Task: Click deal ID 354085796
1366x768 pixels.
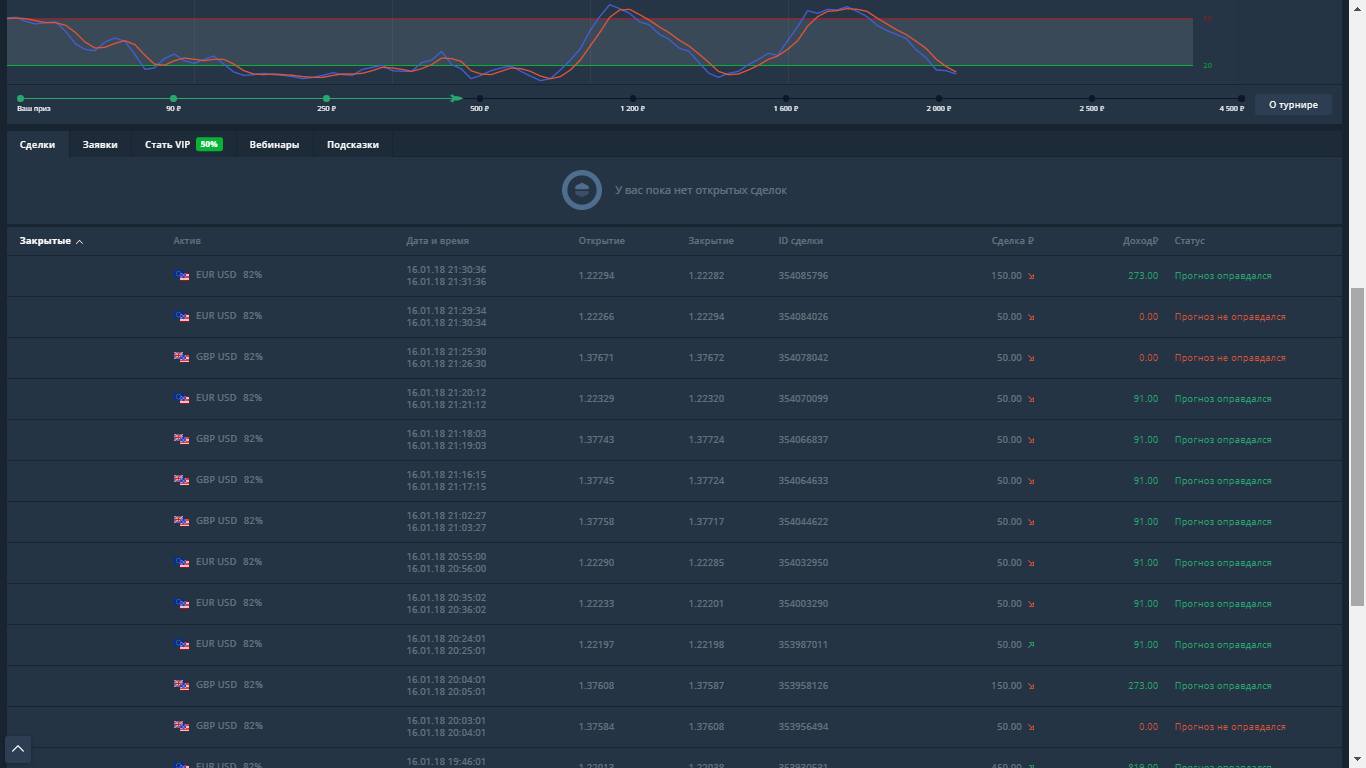Action: (803, 276)
